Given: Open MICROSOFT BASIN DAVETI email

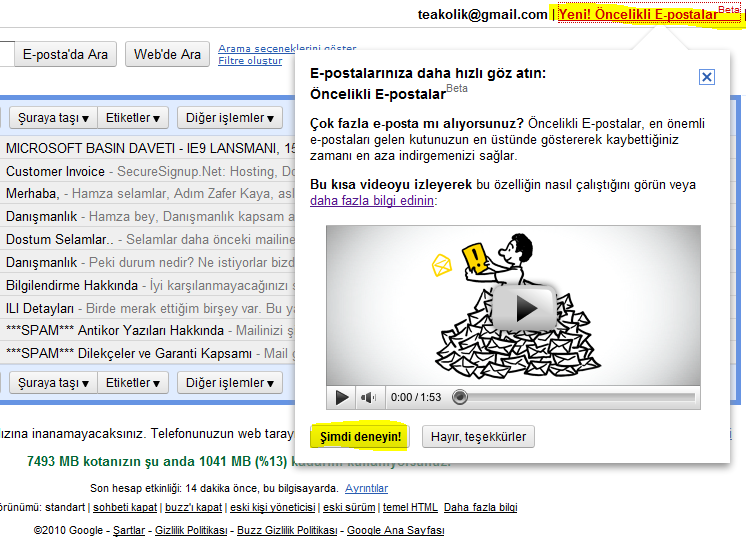Looking at the screenshot, I should tap(147, 148).
